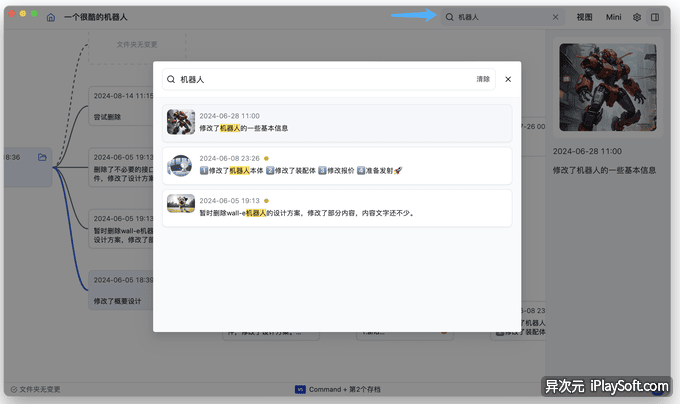Click the 清除 button in search dialog
The height and width of the screenshot is (404, 680).
click(483, 79)
